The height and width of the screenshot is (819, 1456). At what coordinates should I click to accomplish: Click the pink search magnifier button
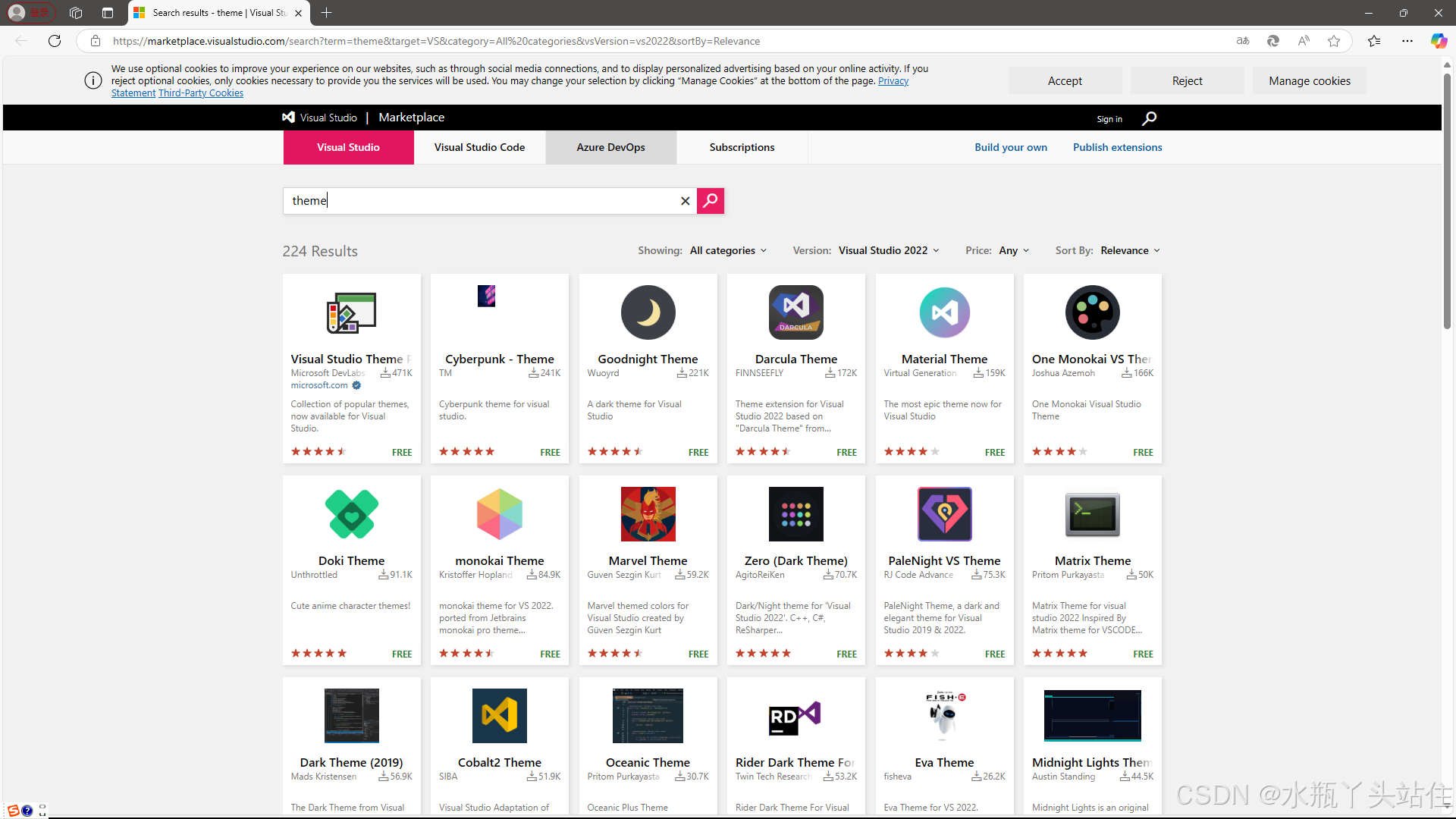[x=710, y=200]
